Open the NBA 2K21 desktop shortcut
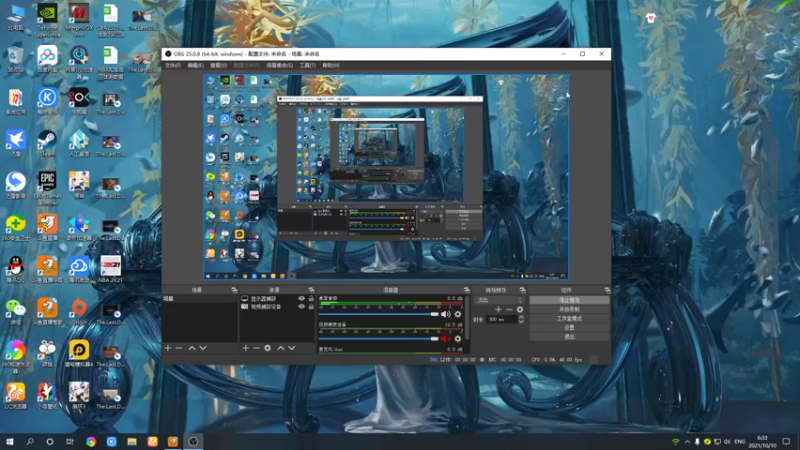The image size is (800, 450). coord(110,269)
